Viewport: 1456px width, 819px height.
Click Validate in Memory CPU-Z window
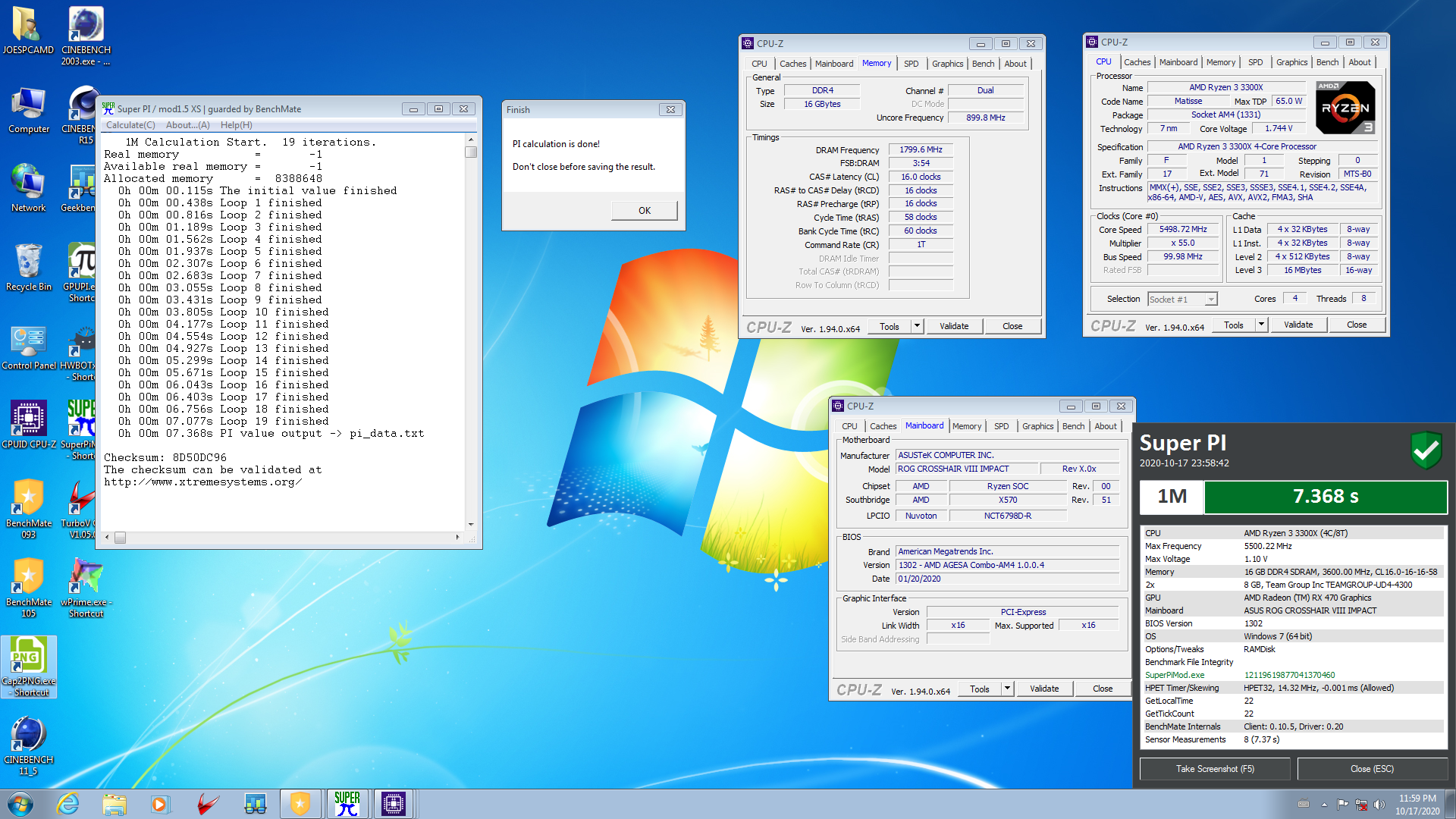[x=954, y=326]
